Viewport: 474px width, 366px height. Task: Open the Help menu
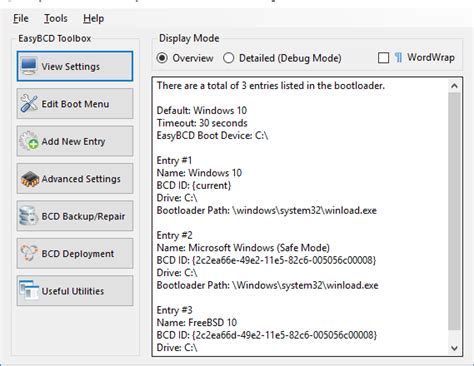(93, 18)
